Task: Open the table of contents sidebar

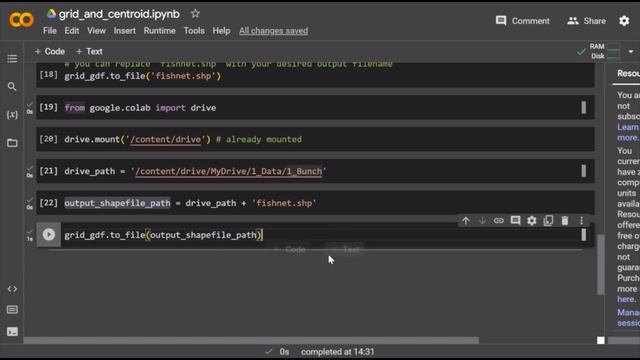Action: click(x=12, y=59)
